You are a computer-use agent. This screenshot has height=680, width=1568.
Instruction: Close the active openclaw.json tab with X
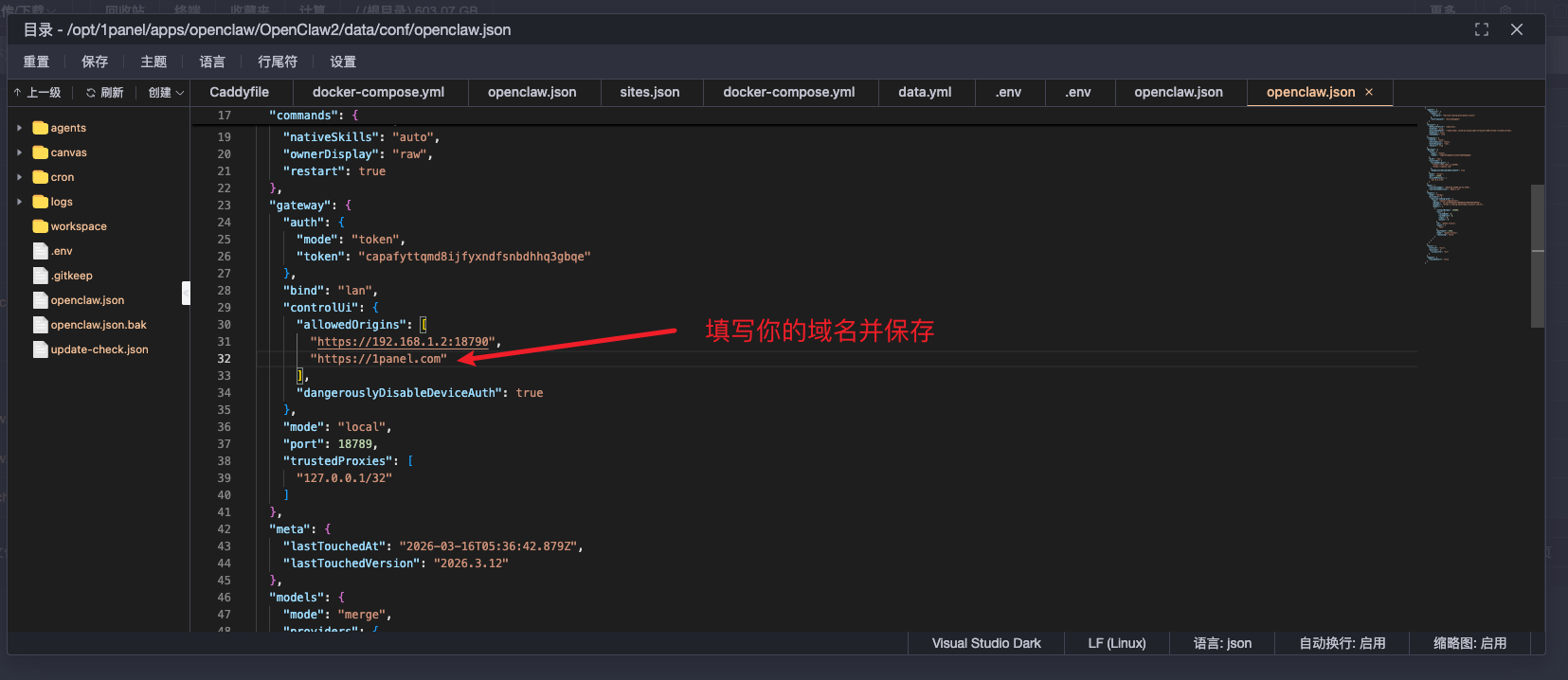(x=1369, y=92)
